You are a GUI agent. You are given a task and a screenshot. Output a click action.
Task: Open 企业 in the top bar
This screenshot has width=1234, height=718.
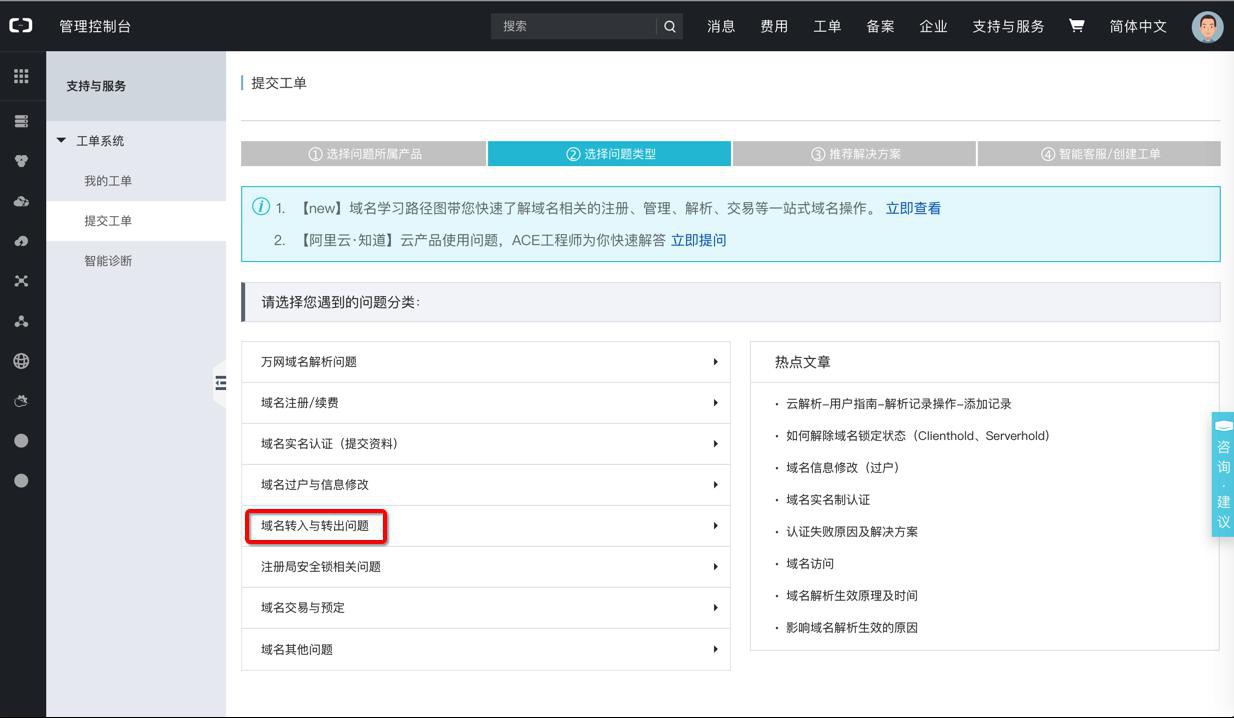coord(933,27)
